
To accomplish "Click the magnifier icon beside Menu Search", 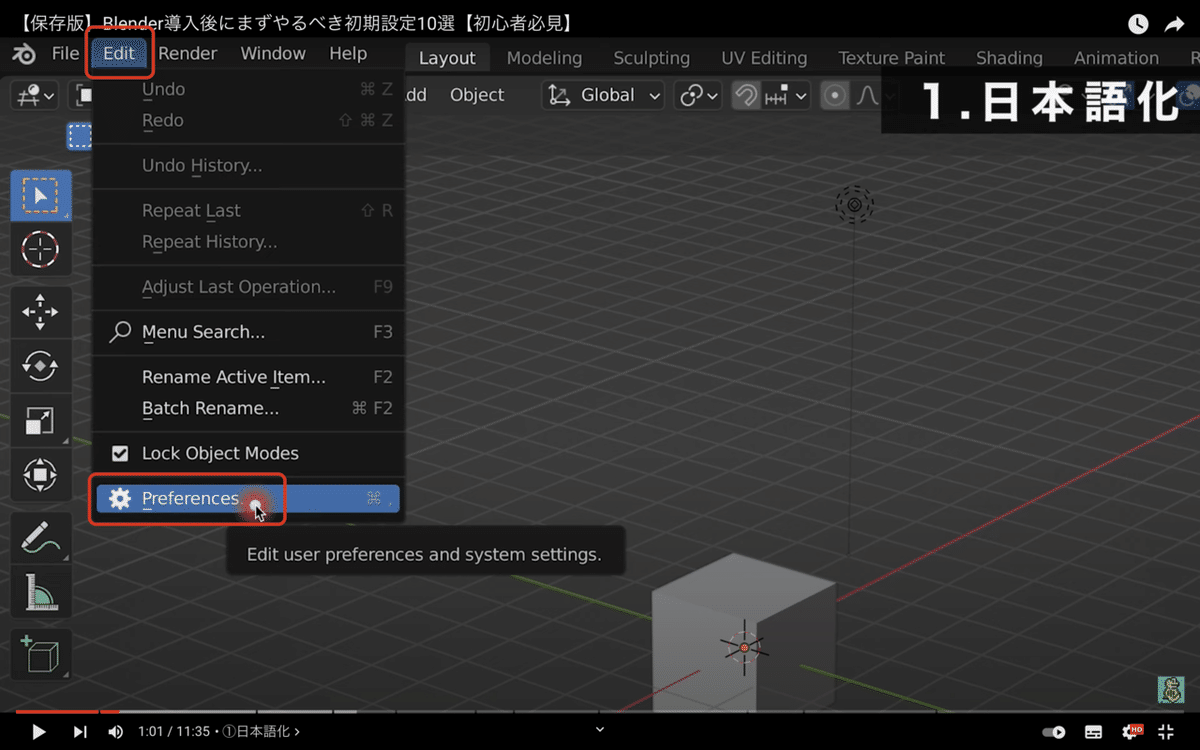I will point(120,332).
